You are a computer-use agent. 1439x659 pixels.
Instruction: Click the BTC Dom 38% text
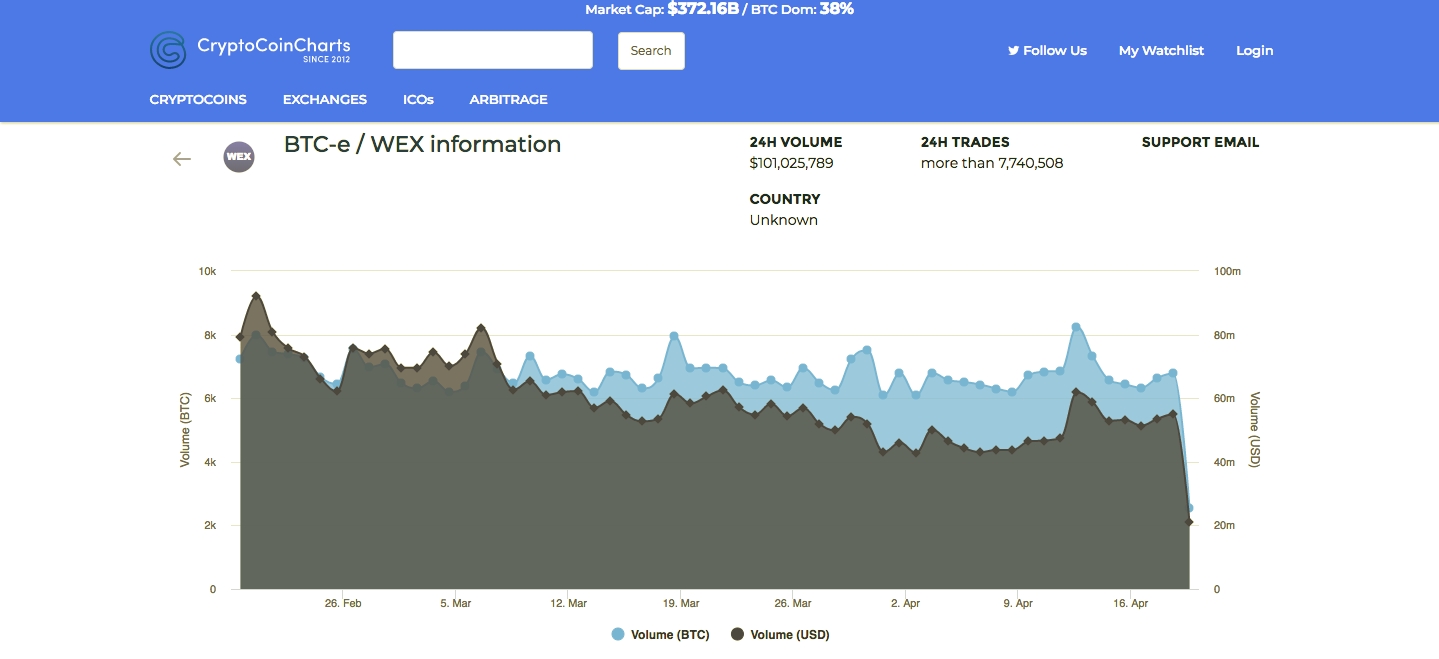pos(801,9)
